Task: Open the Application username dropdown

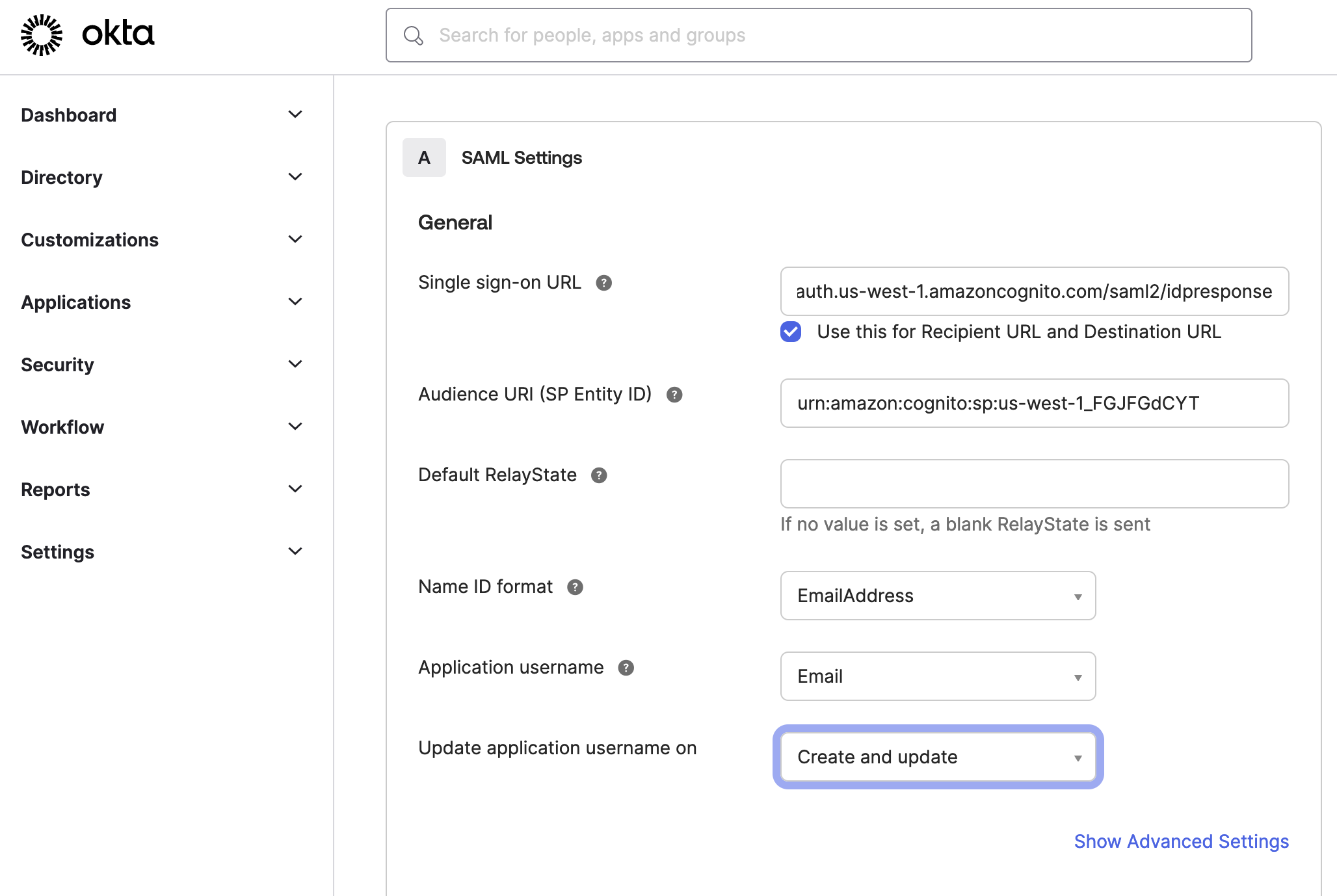Action: pyautogui.click(x=938, y=676)
